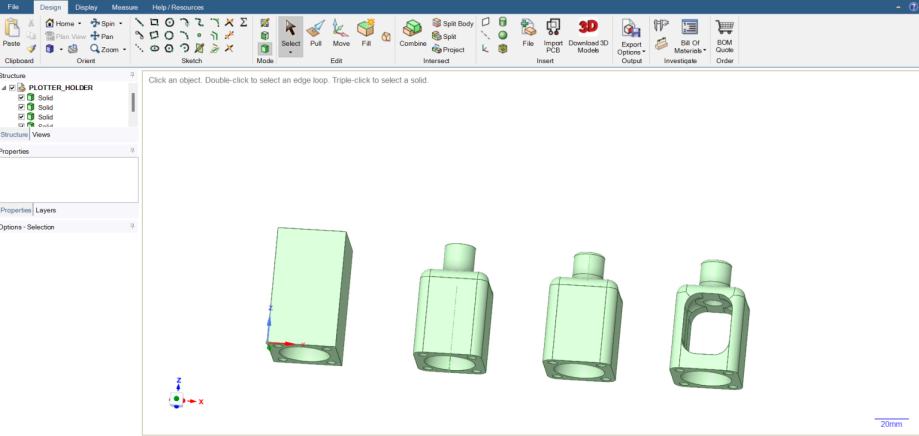Toggle the second Solid visibility checkbox
The height and width of the screenshot is (436, 919).
pos(22,107)
